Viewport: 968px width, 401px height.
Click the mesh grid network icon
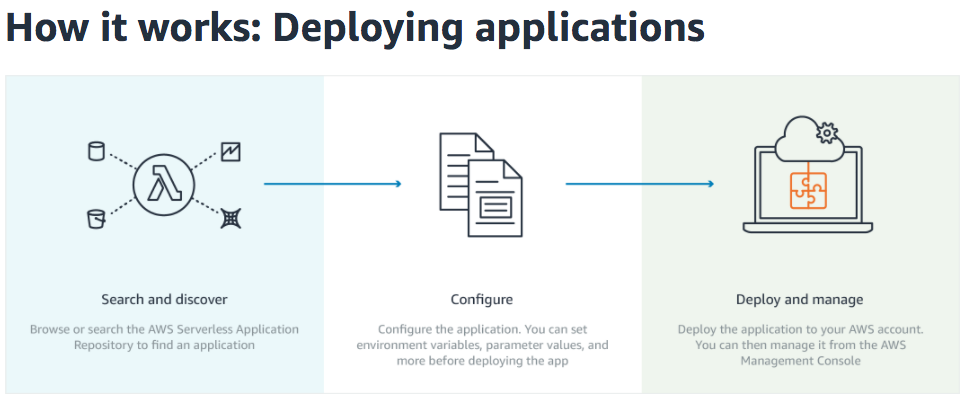pos(230,218)
